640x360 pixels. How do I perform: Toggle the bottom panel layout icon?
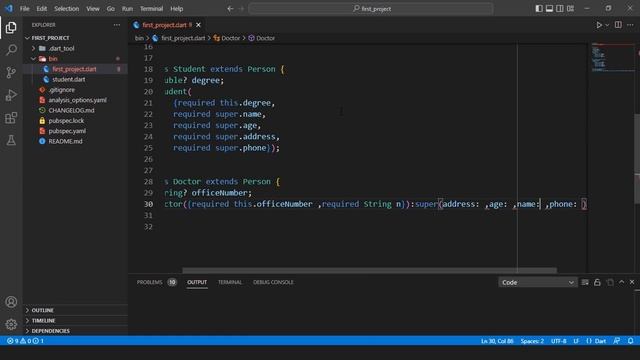[x=549, y=9]
